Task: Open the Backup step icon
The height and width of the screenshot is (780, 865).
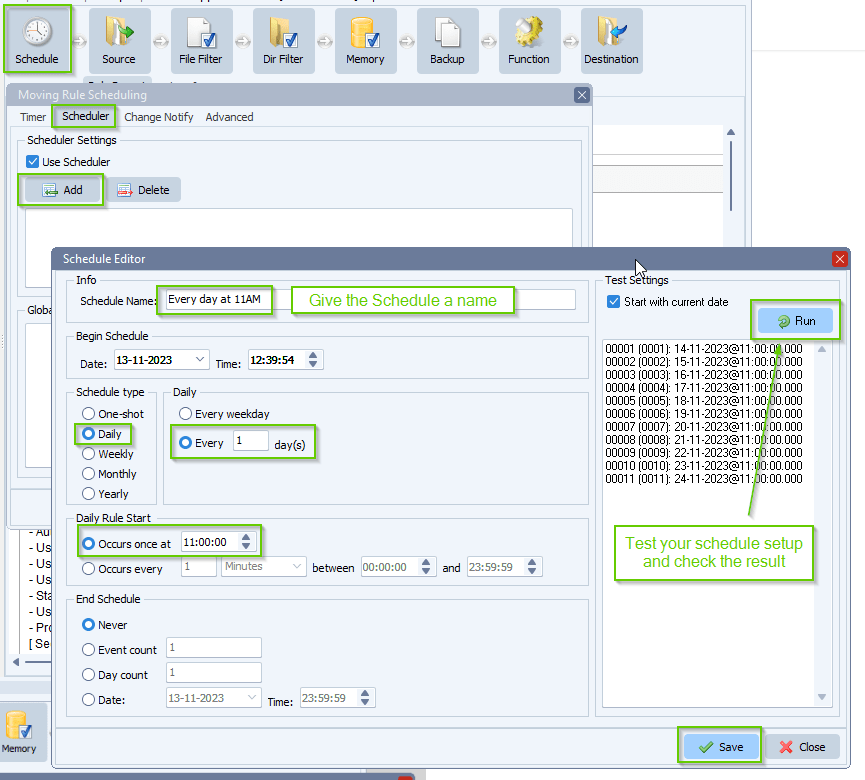Action: (x=447, y=40)
